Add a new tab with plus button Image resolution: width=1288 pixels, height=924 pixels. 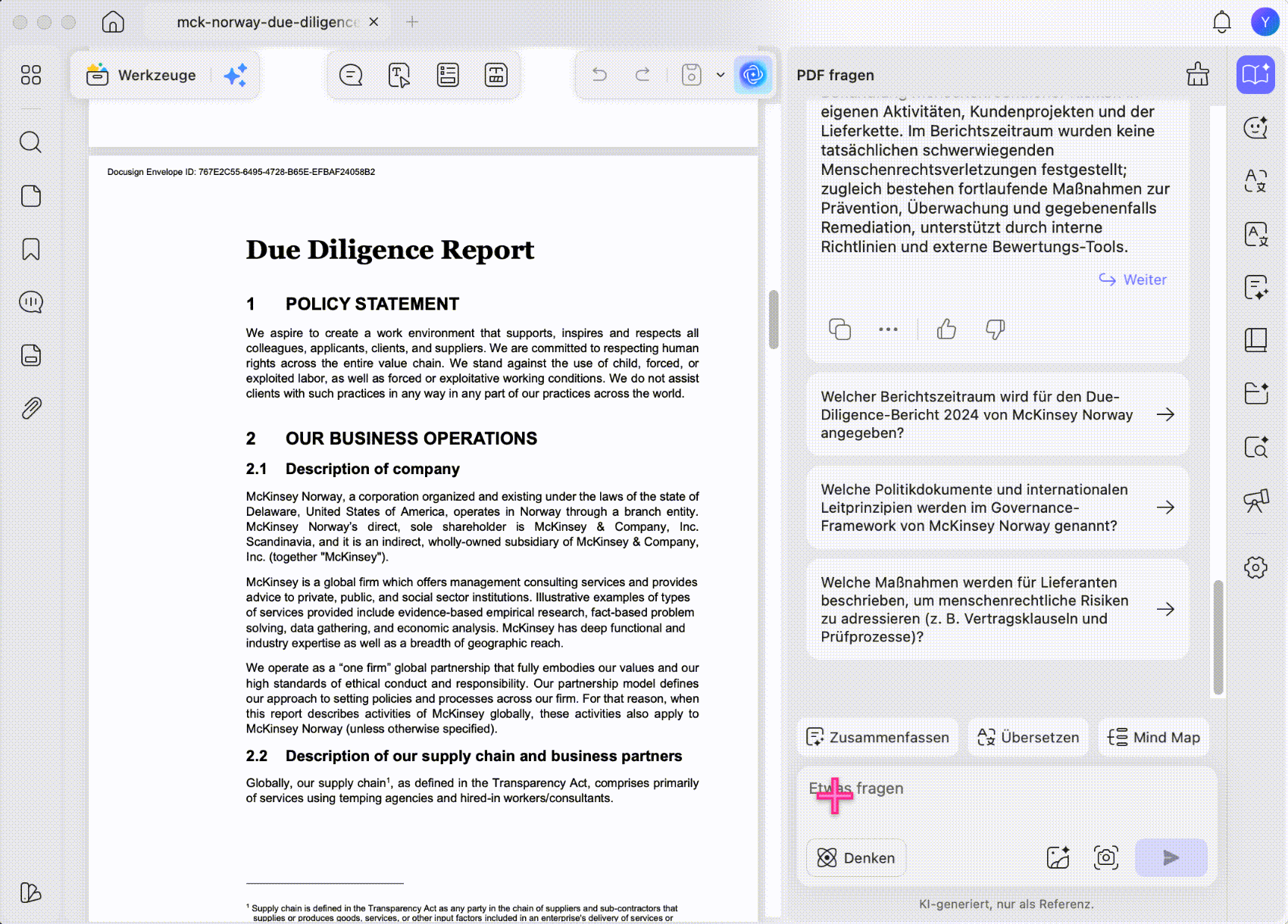(x=412, y=22)
